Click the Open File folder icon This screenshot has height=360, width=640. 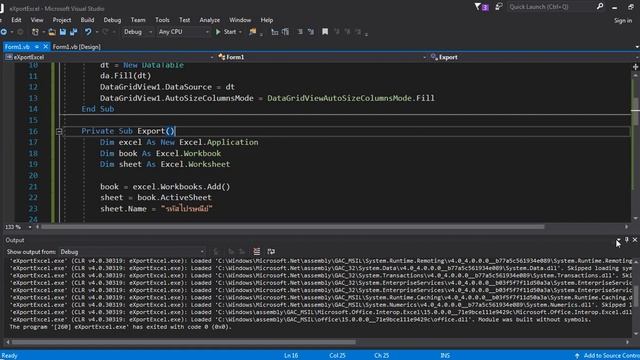pos(52,32)
